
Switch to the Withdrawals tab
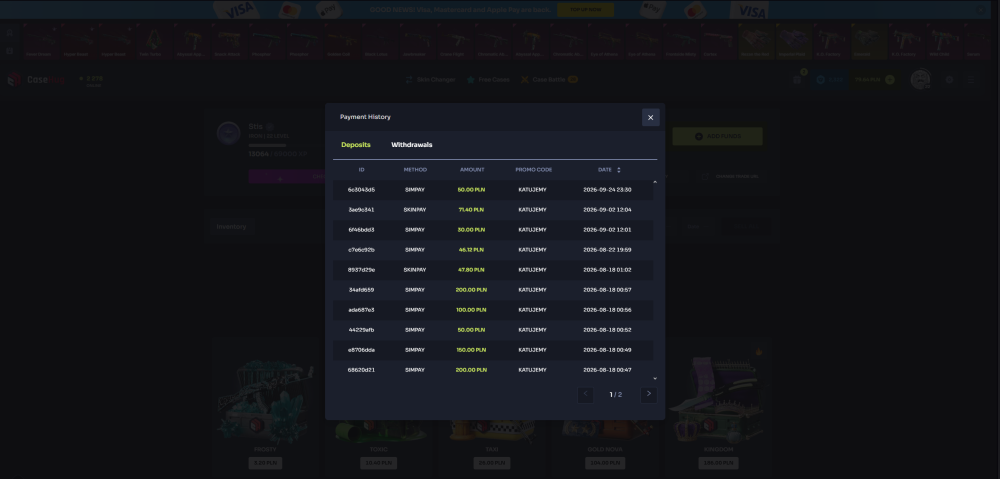[x=411, y=145]
